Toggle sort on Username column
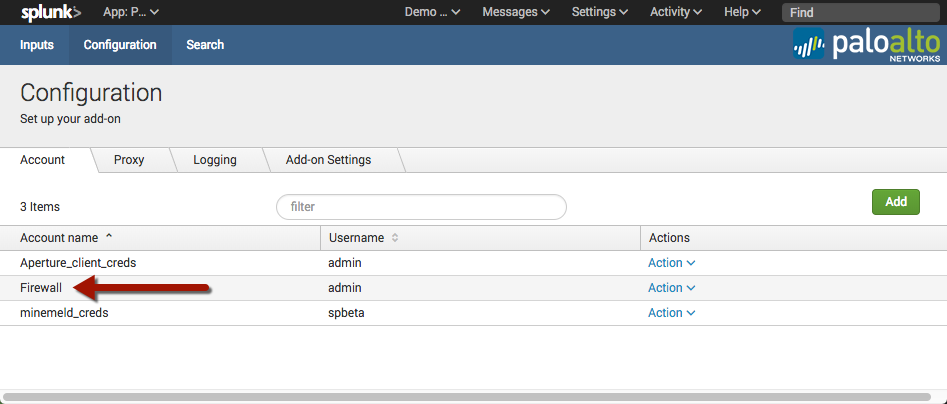This screenshot has height=404, width=947. [x=394, y=238]
